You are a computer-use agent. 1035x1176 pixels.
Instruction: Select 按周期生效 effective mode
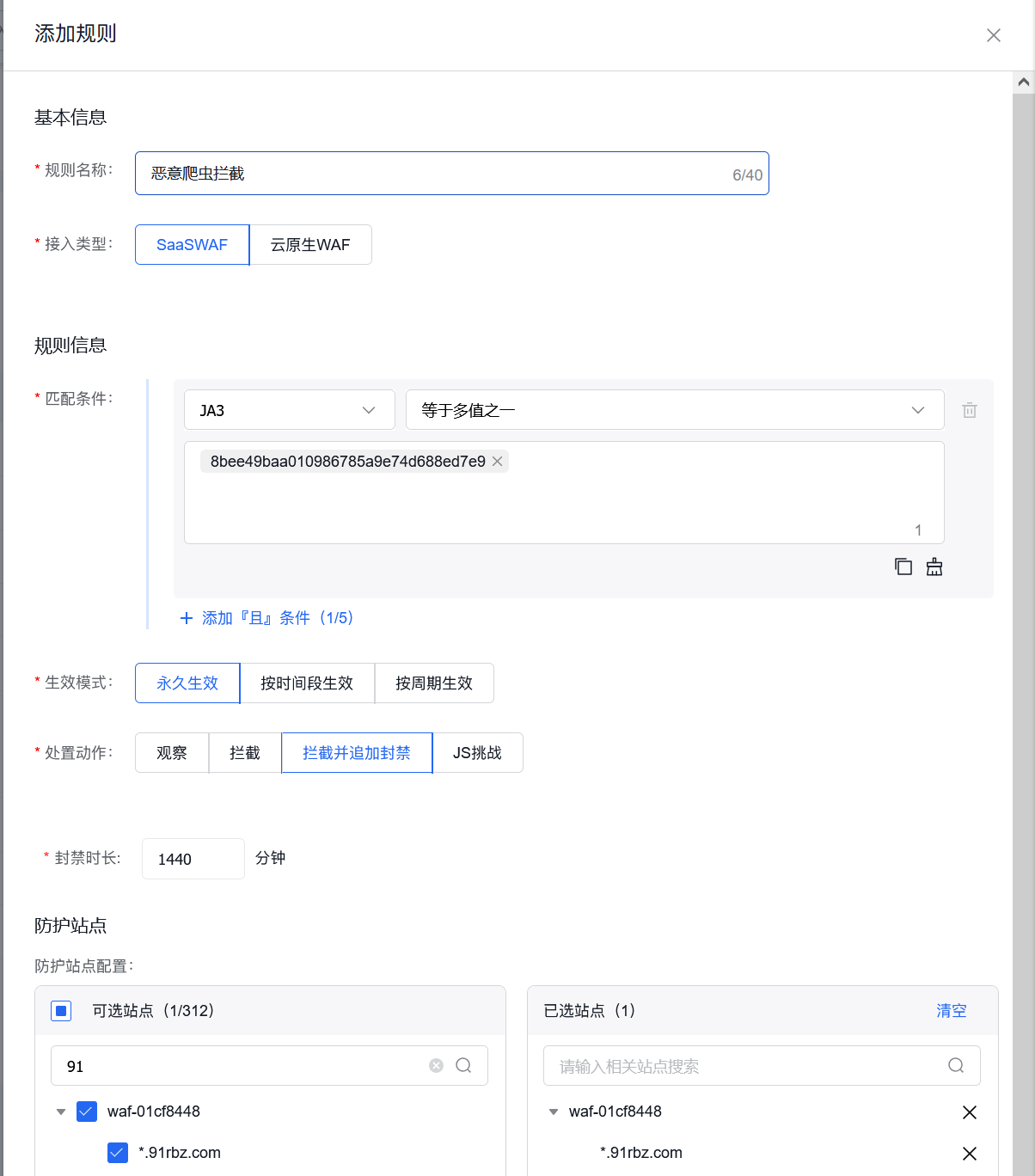pos(434,683)
